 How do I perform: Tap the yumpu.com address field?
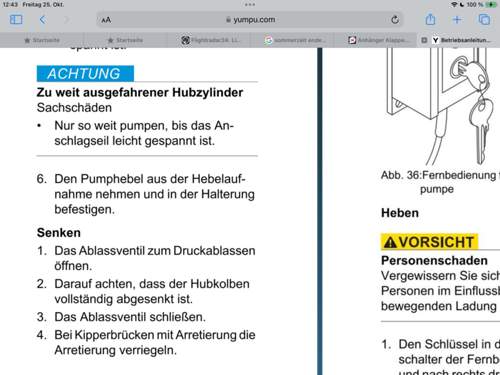coord(250,20)
